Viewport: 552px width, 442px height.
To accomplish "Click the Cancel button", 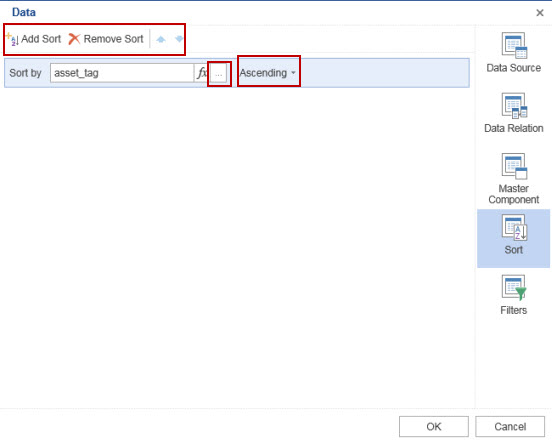I will (510, 427).
